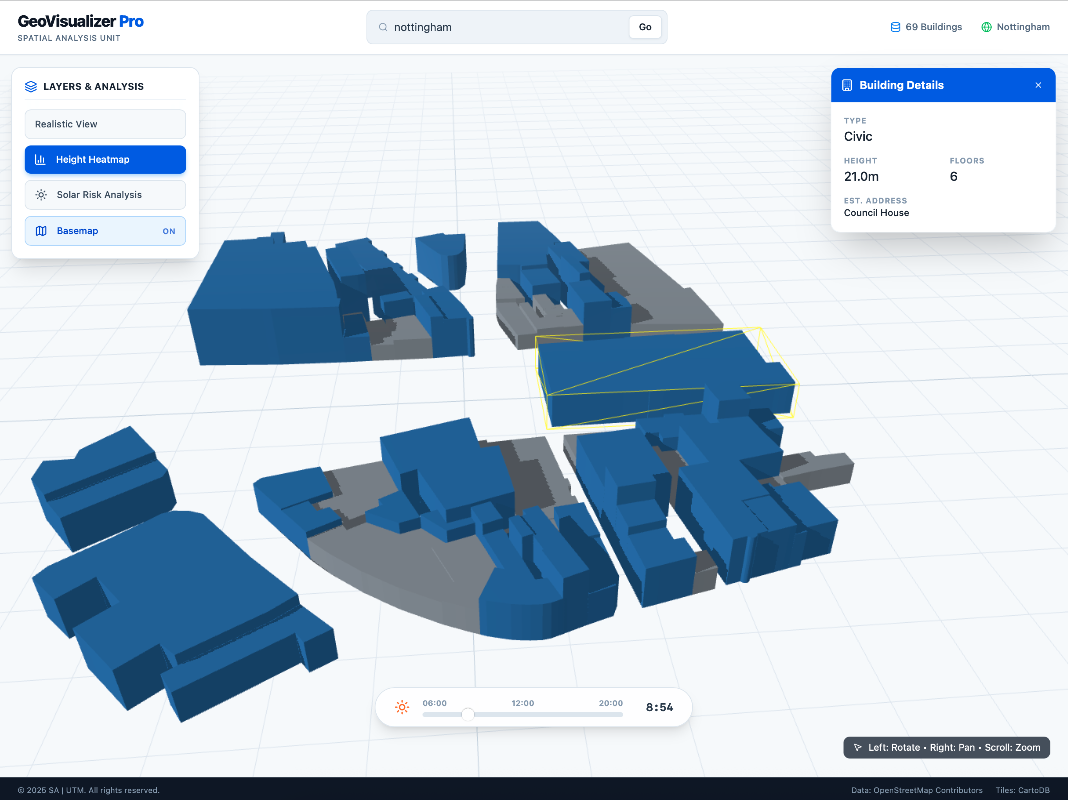Enable Solar Risk Analysis mode
Image resolution: width=1068 pixels, height=800 pixels.
pos(105,195)
